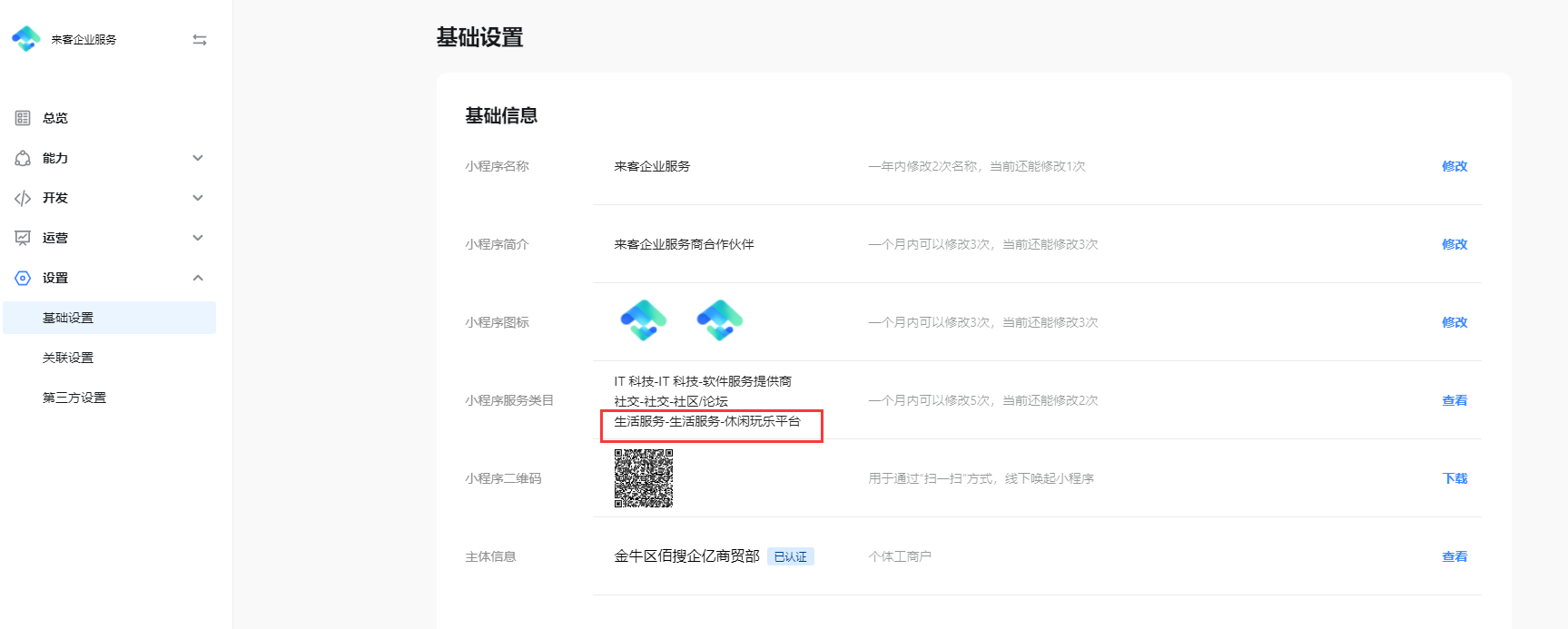Click the 能力 sidebar icon
This screenshot has width=1568, height=629.
click(23, 158)
